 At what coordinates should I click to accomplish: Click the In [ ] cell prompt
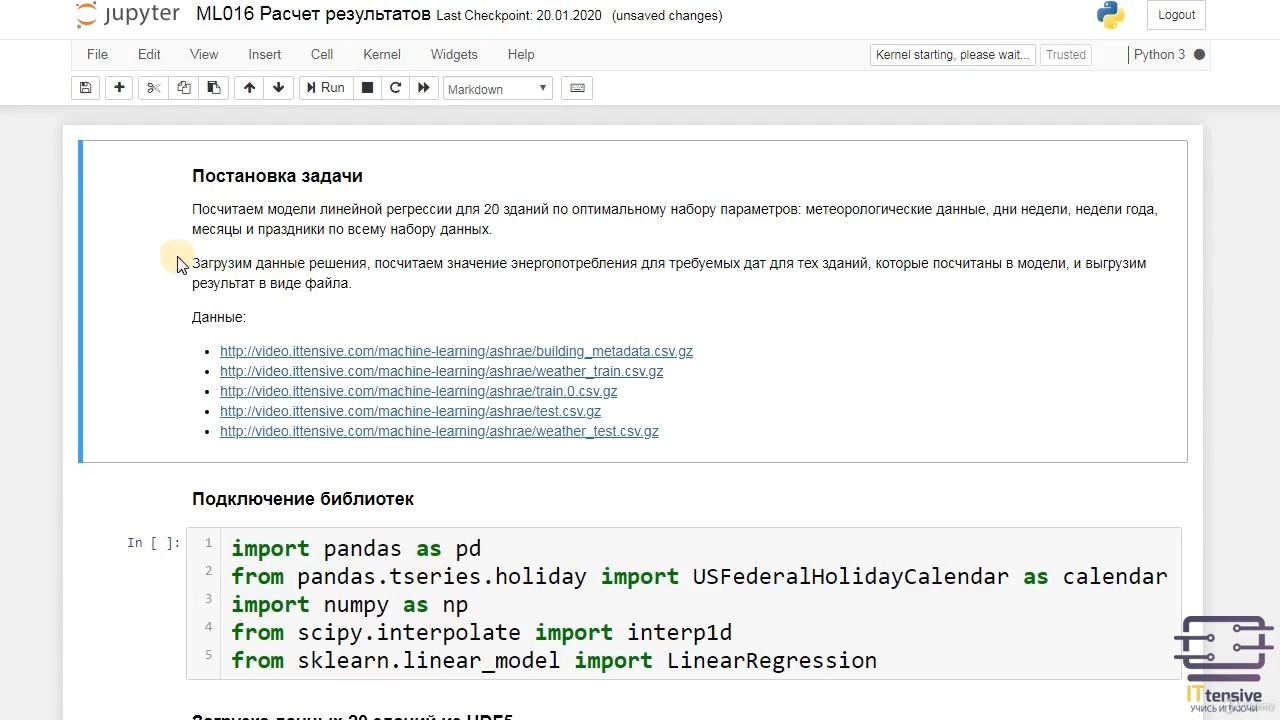coord(154,543)
